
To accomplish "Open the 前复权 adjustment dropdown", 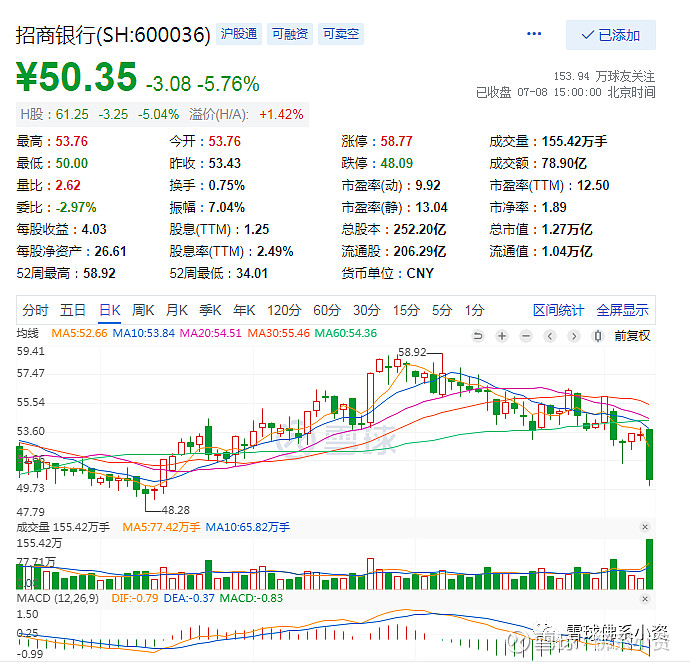I will tap(632, 336).
